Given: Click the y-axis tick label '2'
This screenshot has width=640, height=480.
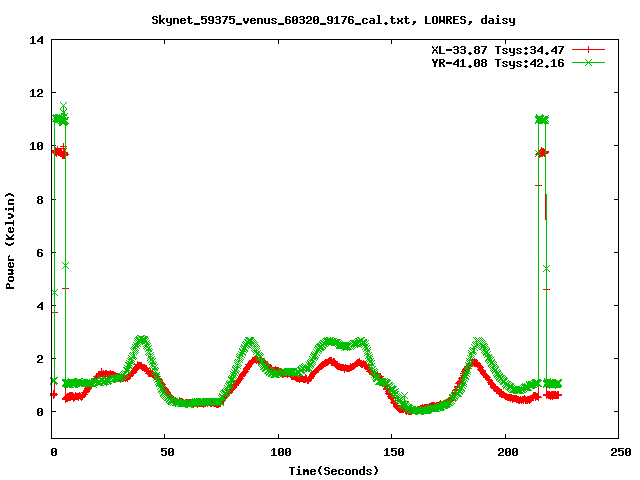Looking at the screenshot, I should pyautogui.click(x=40, y=359).
